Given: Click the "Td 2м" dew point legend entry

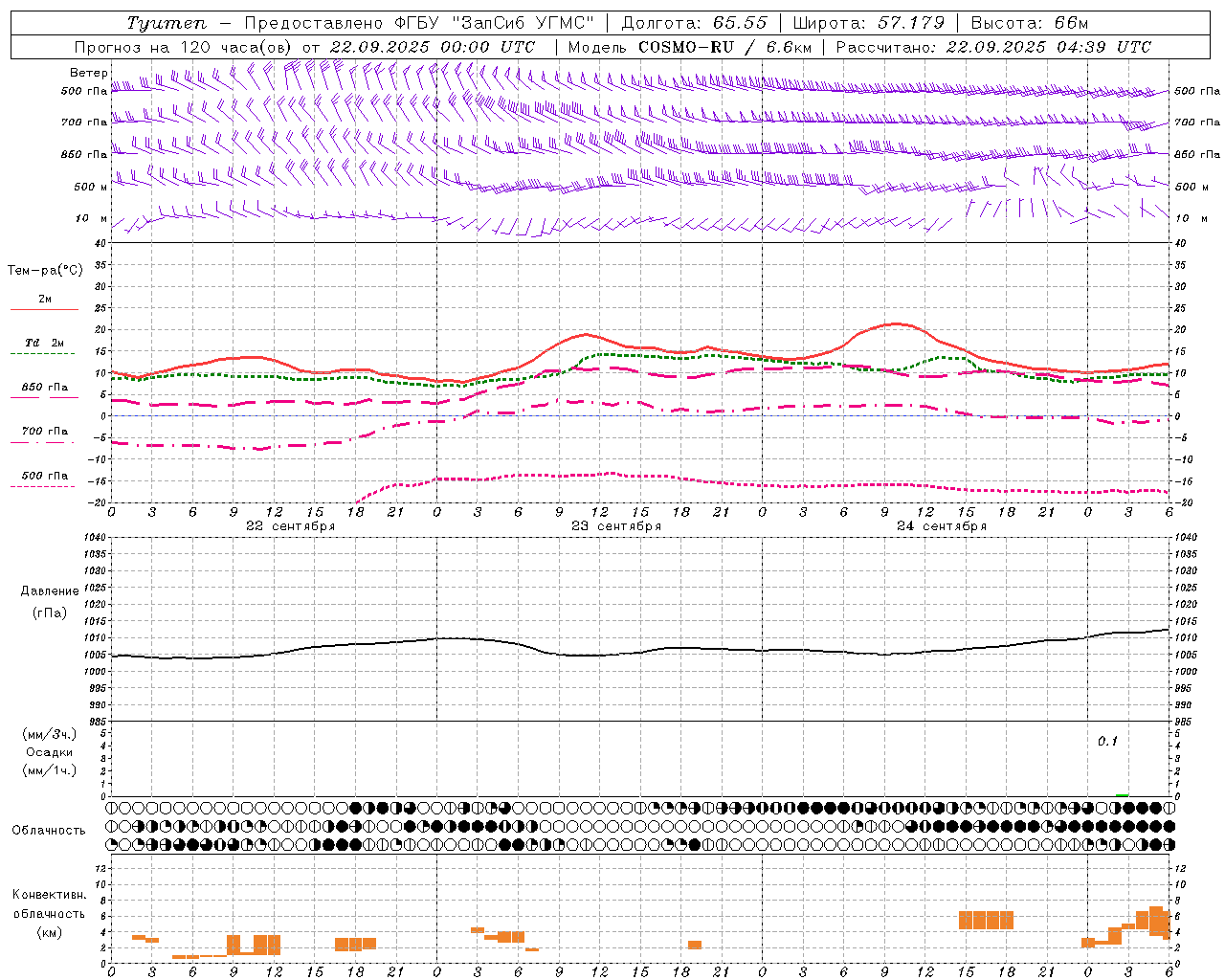Looking at the screenshot, I should tap(45, 343).
